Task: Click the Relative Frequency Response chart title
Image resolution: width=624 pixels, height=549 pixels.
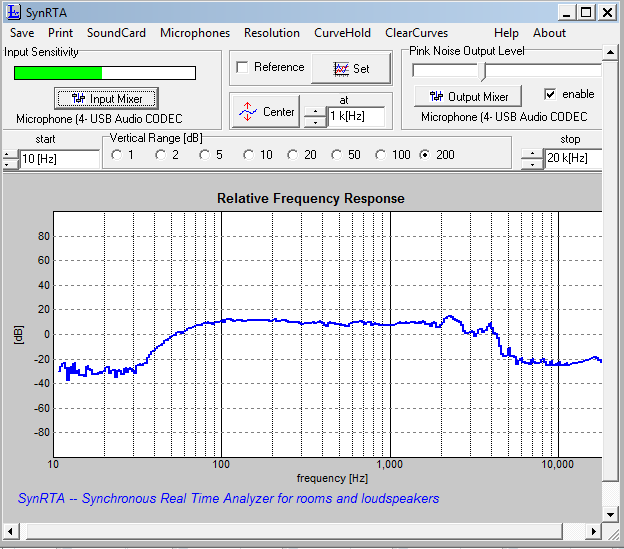Action: [310, 198]
